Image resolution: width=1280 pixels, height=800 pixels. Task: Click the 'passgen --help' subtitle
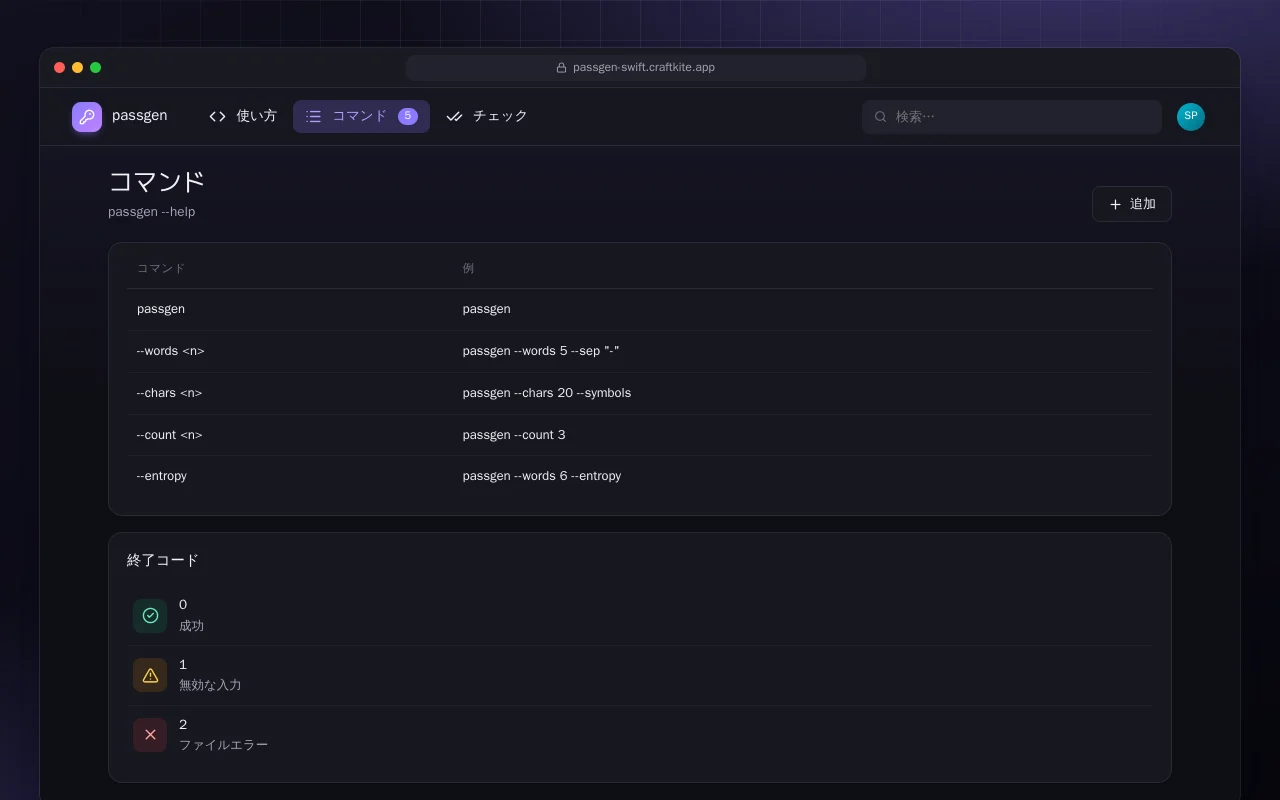tap(152, 212)
